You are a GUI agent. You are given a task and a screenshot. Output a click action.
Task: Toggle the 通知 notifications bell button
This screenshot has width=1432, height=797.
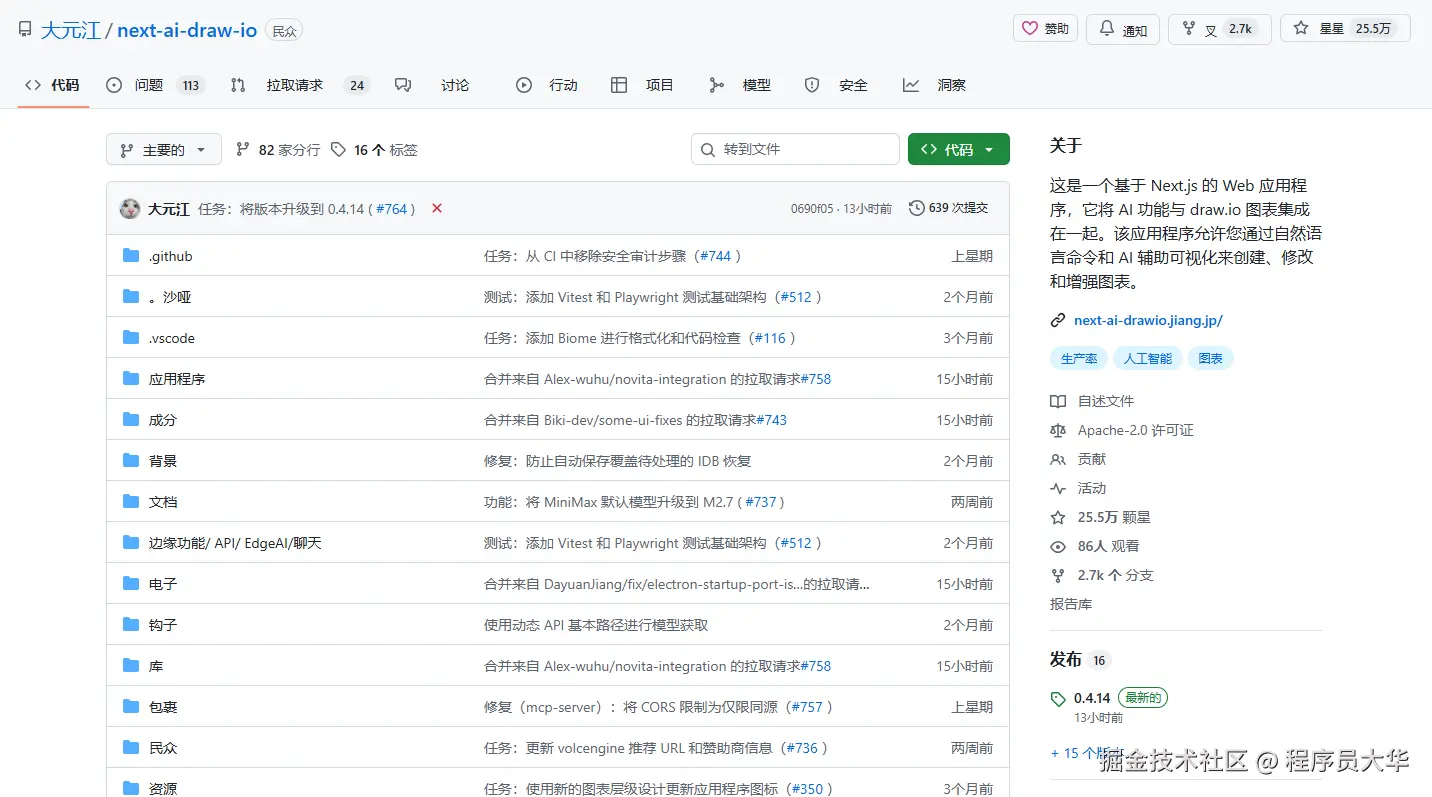tap(1123, 29)
